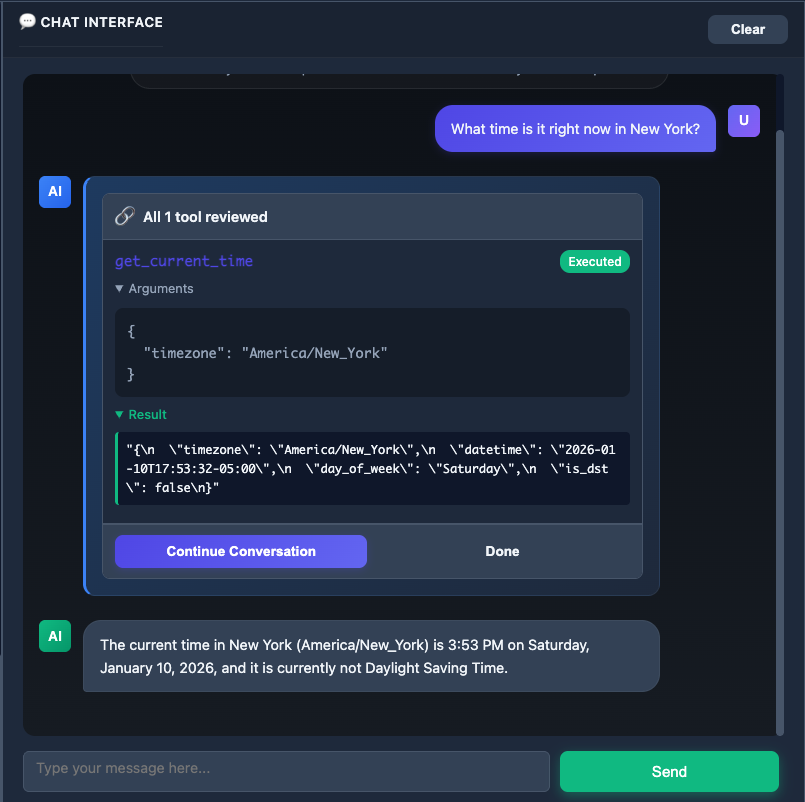Click the timezone arguments code block
805x802 pixels.
pos(372,352)
